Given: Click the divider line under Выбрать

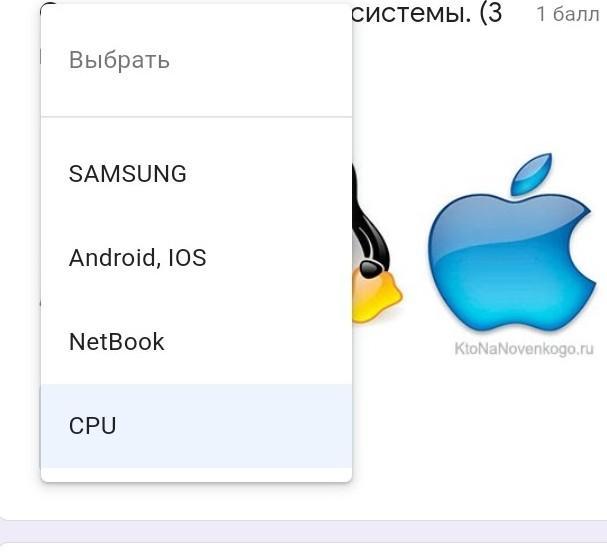Looking at the screenshot, I should 196,116.
